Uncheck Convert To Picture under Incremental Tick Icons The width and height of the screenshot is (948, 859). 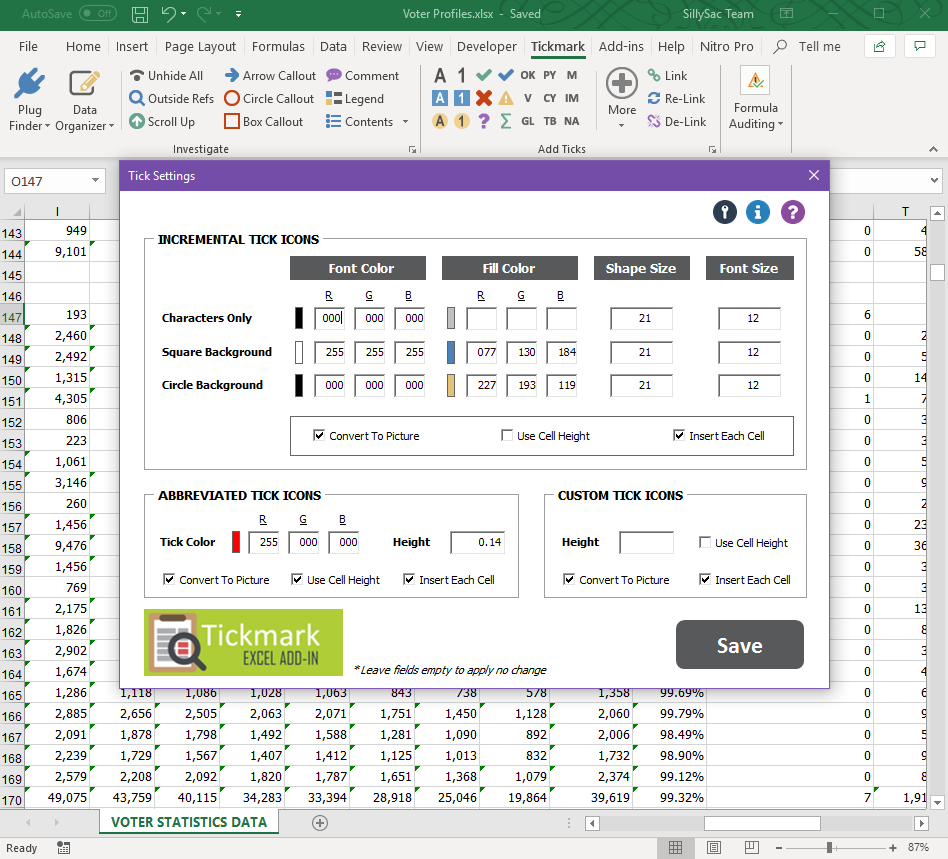[319, 436]
